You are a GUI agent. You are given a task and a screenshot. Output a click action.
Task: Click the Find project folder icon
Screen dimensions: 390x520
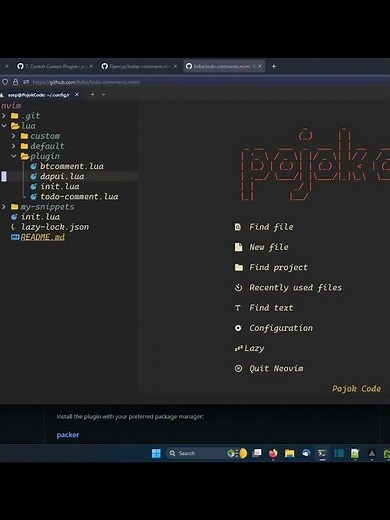point(239,267)
